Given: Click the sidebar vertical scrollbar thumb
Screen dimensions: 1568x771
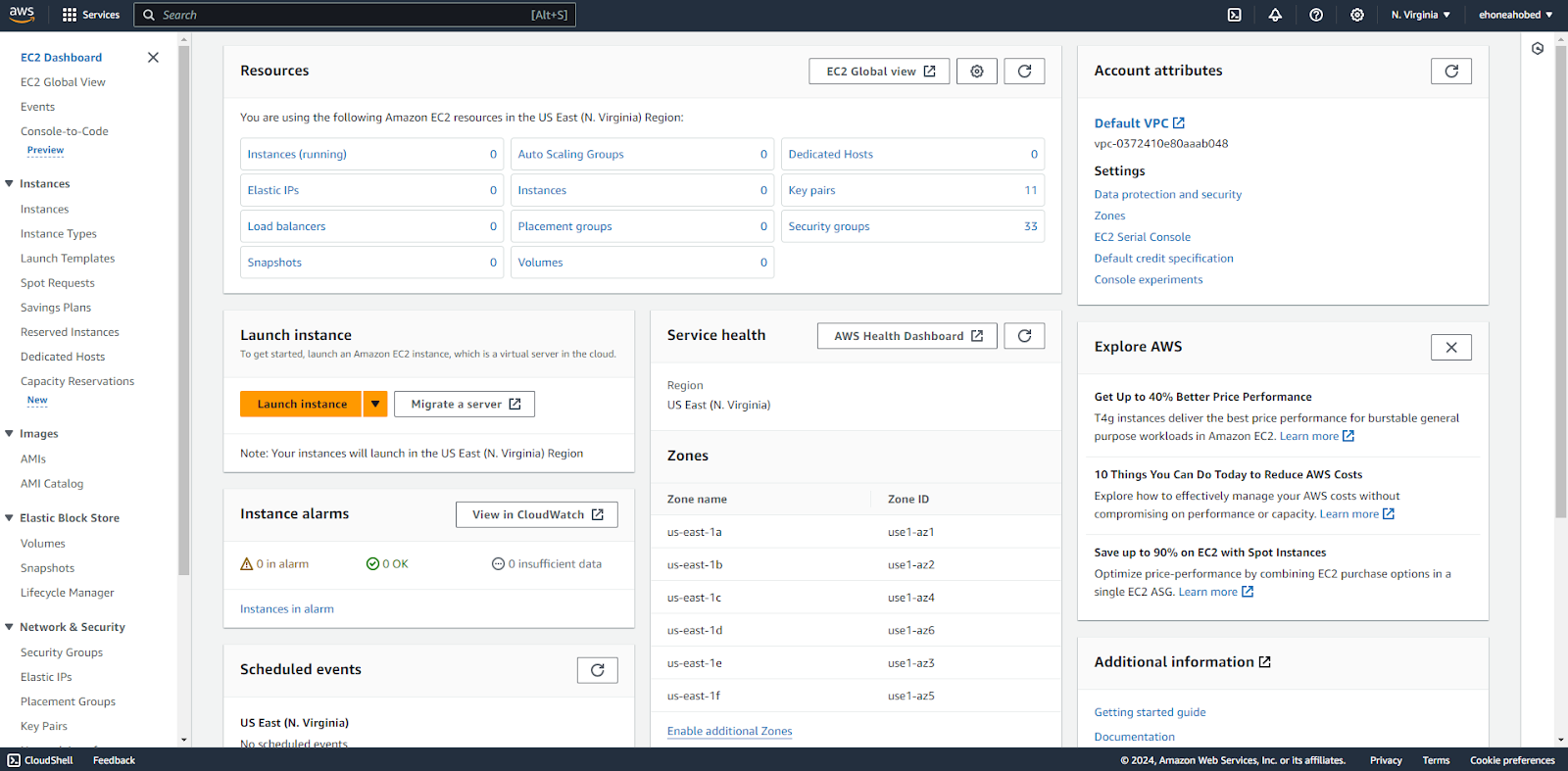Looking at the screenshot, I should pyautogui.click(x=183, y=312).
